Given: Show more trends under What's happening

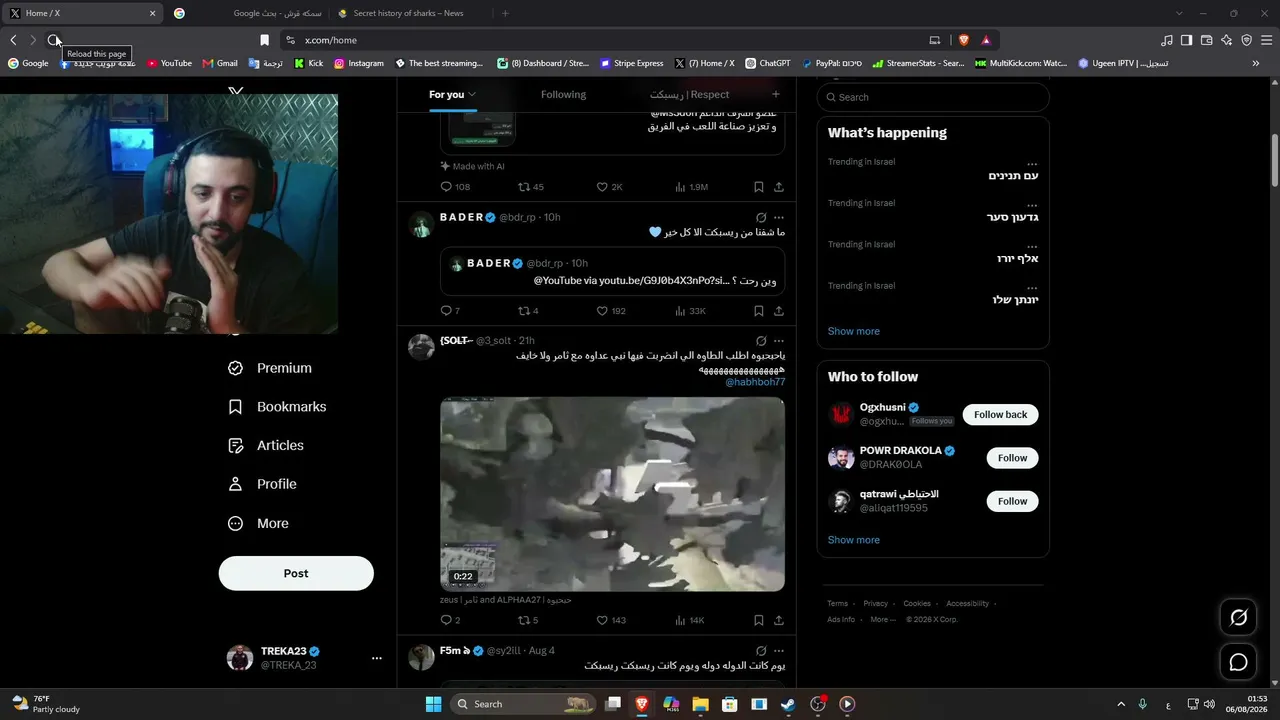Looking at the screenshot, I should pyautogui.click(x=854, y=331).
